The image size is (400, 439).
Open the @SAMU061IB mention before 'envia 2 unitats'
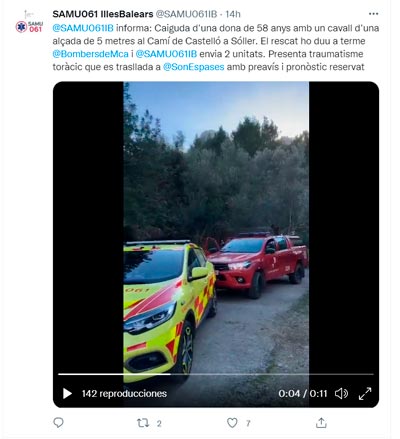click(x=166, y=54)
